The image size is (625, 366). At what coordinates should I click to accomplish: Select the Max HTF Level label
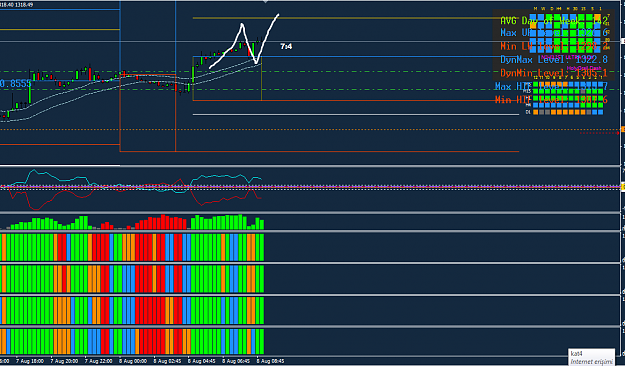551,86
